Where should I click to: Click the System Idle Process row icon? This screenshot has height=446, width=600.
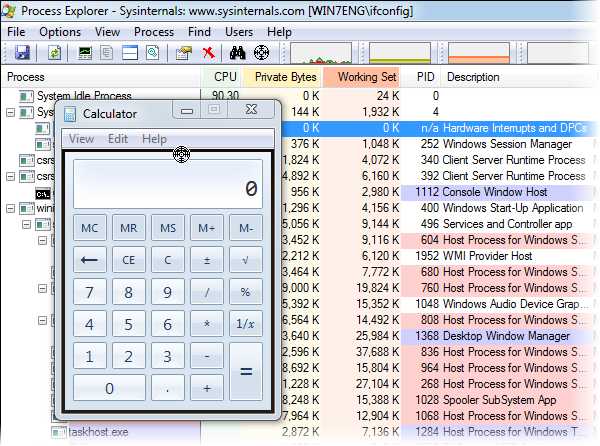click(26, 96)
